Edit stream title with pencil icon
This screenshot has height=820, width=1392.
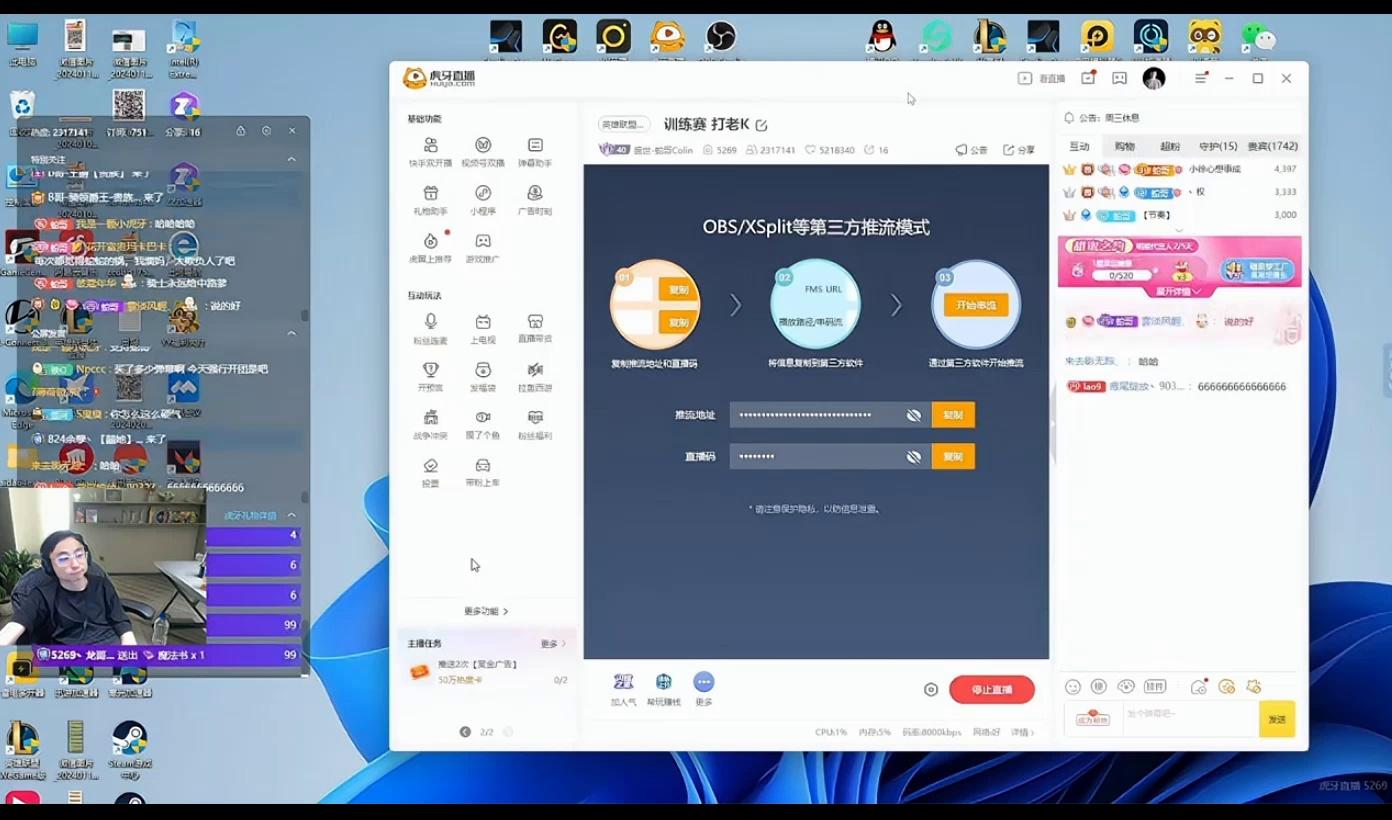762,125
